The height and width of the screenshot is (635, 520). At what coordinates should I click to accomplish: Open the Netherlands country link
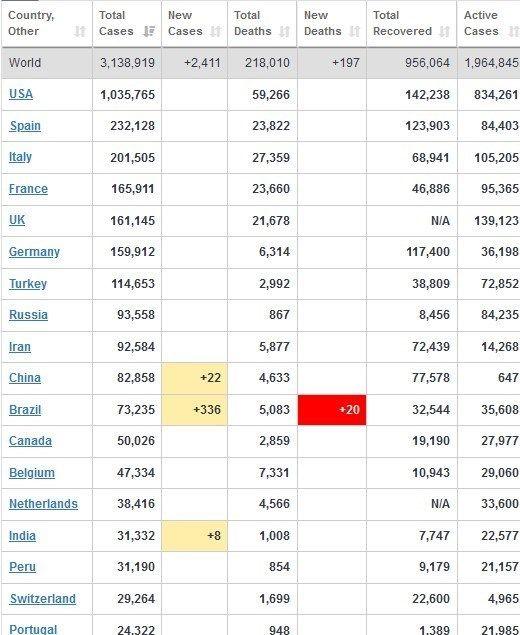[43, 504]
